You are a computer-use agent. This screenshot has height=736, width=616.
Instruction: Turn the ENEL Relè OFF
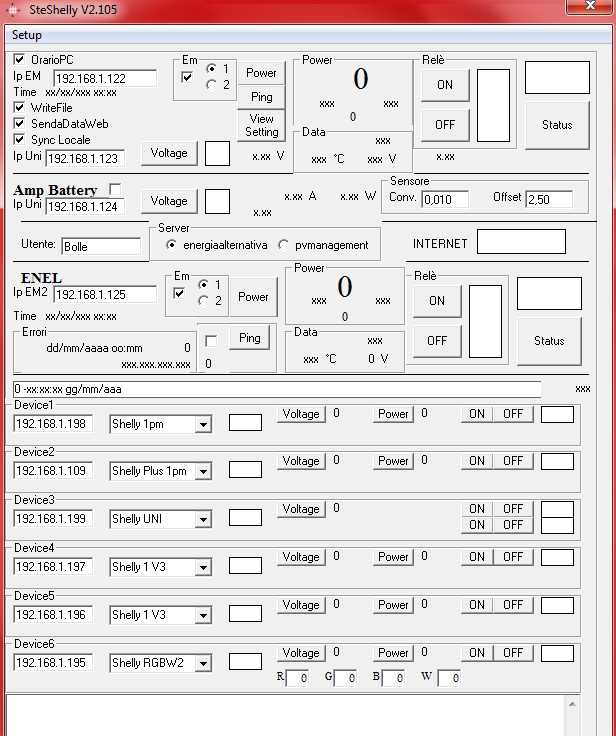pos(437,340)
